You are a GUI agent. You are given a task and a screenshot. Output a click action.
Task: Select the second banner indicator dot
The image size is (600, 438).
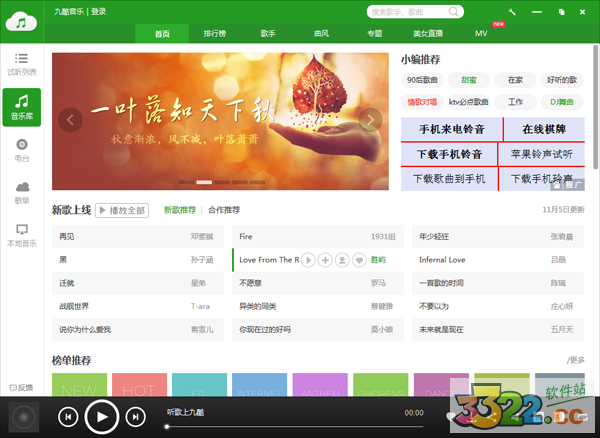(x=204, y=182)
